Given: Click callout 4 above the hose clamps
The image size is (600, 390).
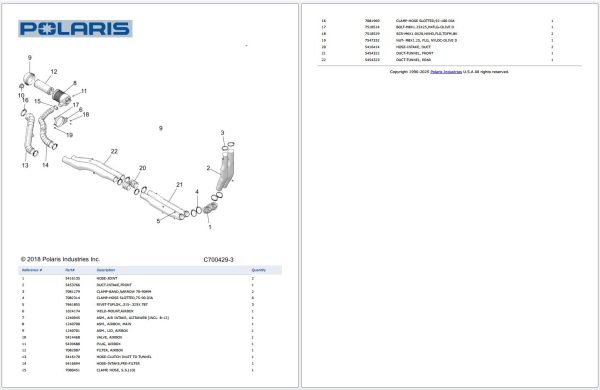Looking at the screenshot, I should [x=197, y=192].
